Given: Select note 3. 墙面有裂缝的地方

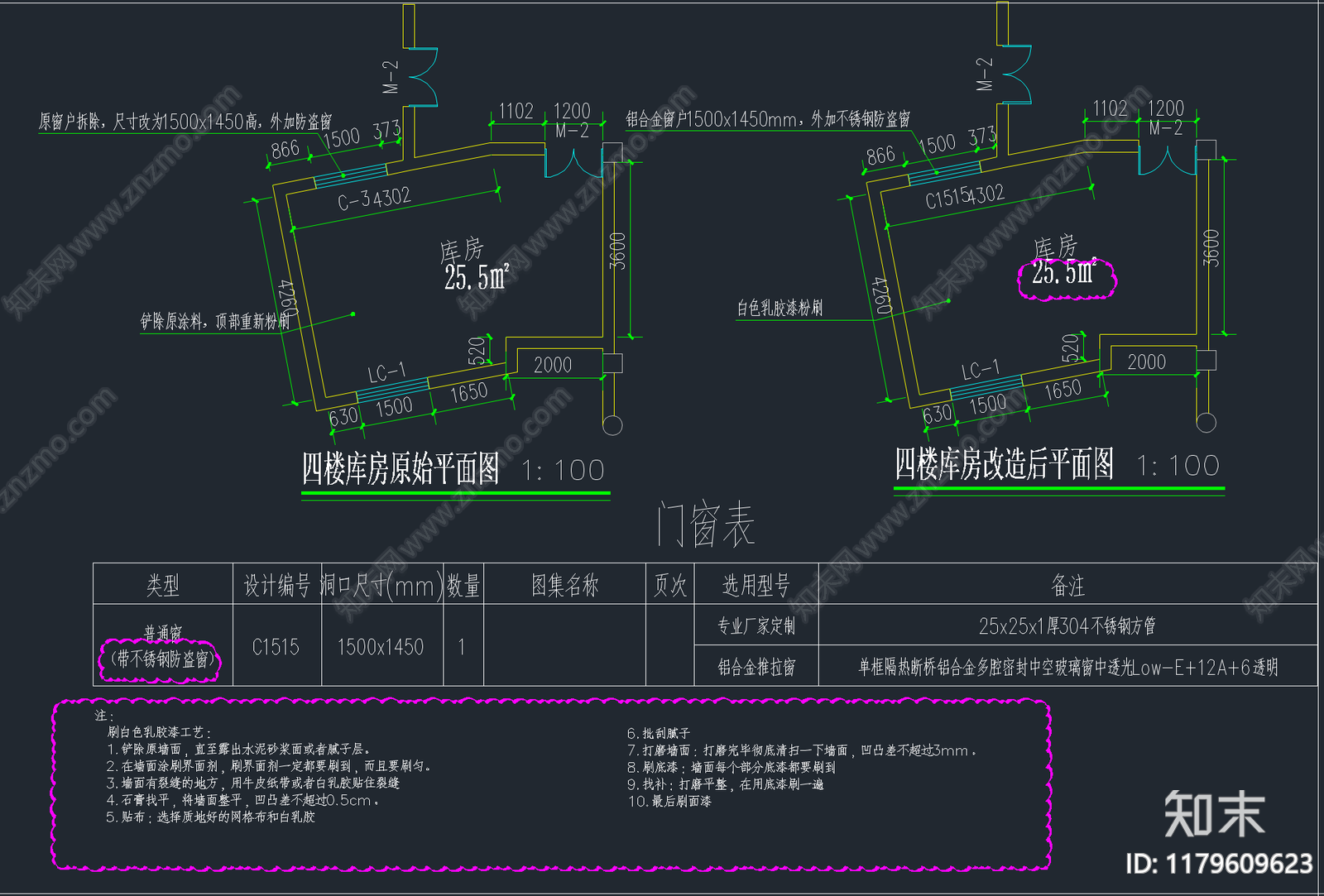Looking at the screenshot, I should (x=253, y=783).
